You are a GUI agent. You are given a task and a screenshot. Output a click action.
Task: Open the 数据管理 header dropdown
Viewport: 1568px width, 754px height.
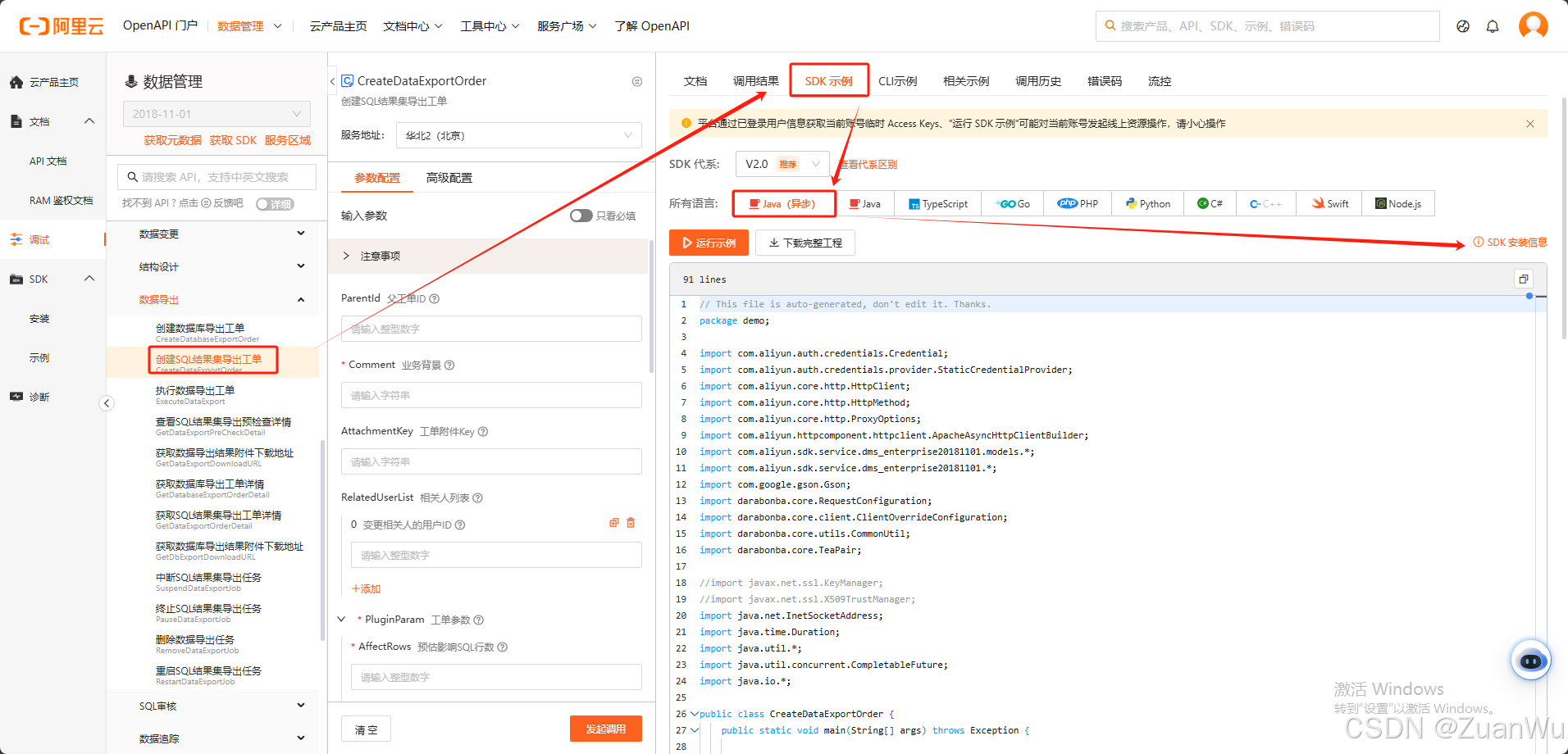[x=249, y=26]
